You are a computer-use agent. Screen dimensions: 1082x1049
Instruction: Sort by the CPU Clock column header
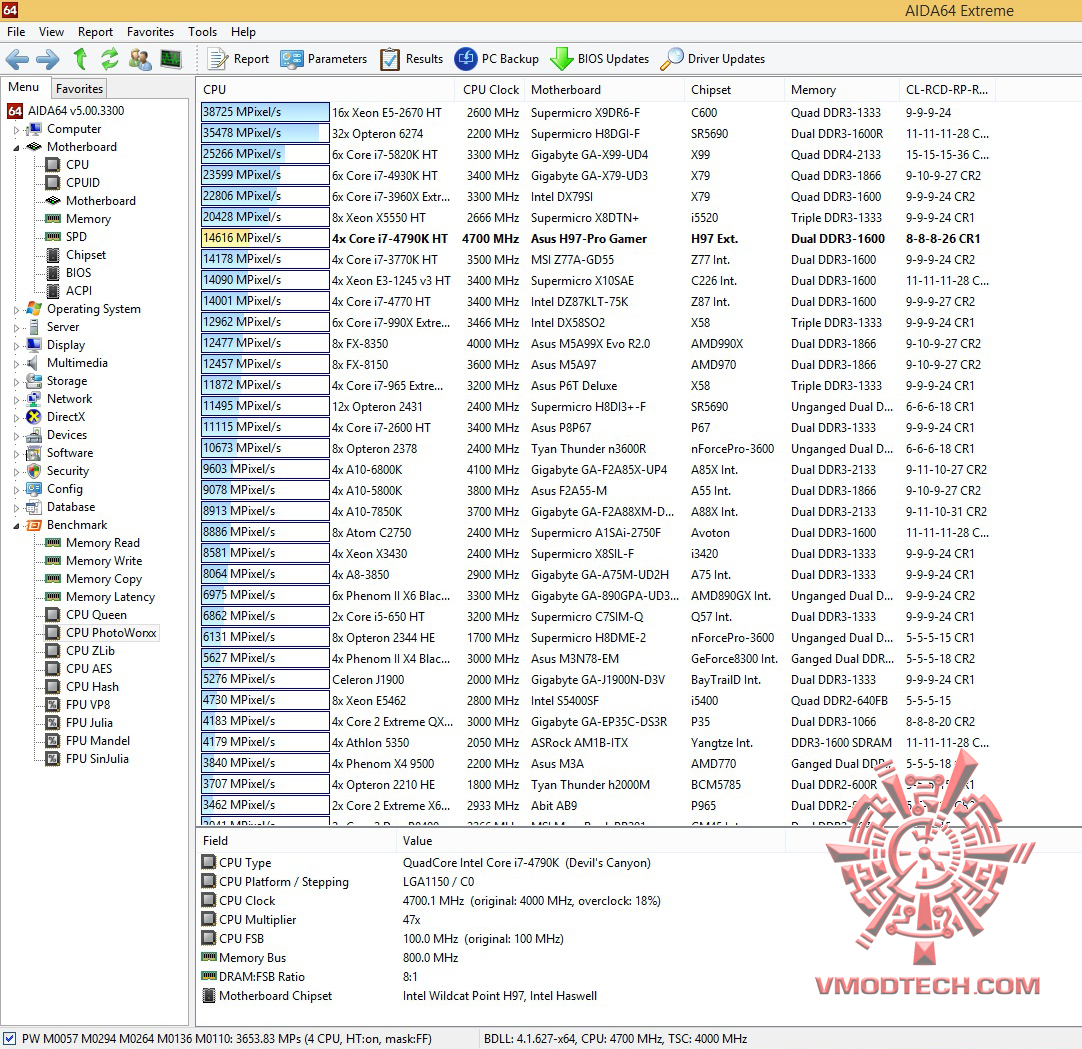coord(490,90)
